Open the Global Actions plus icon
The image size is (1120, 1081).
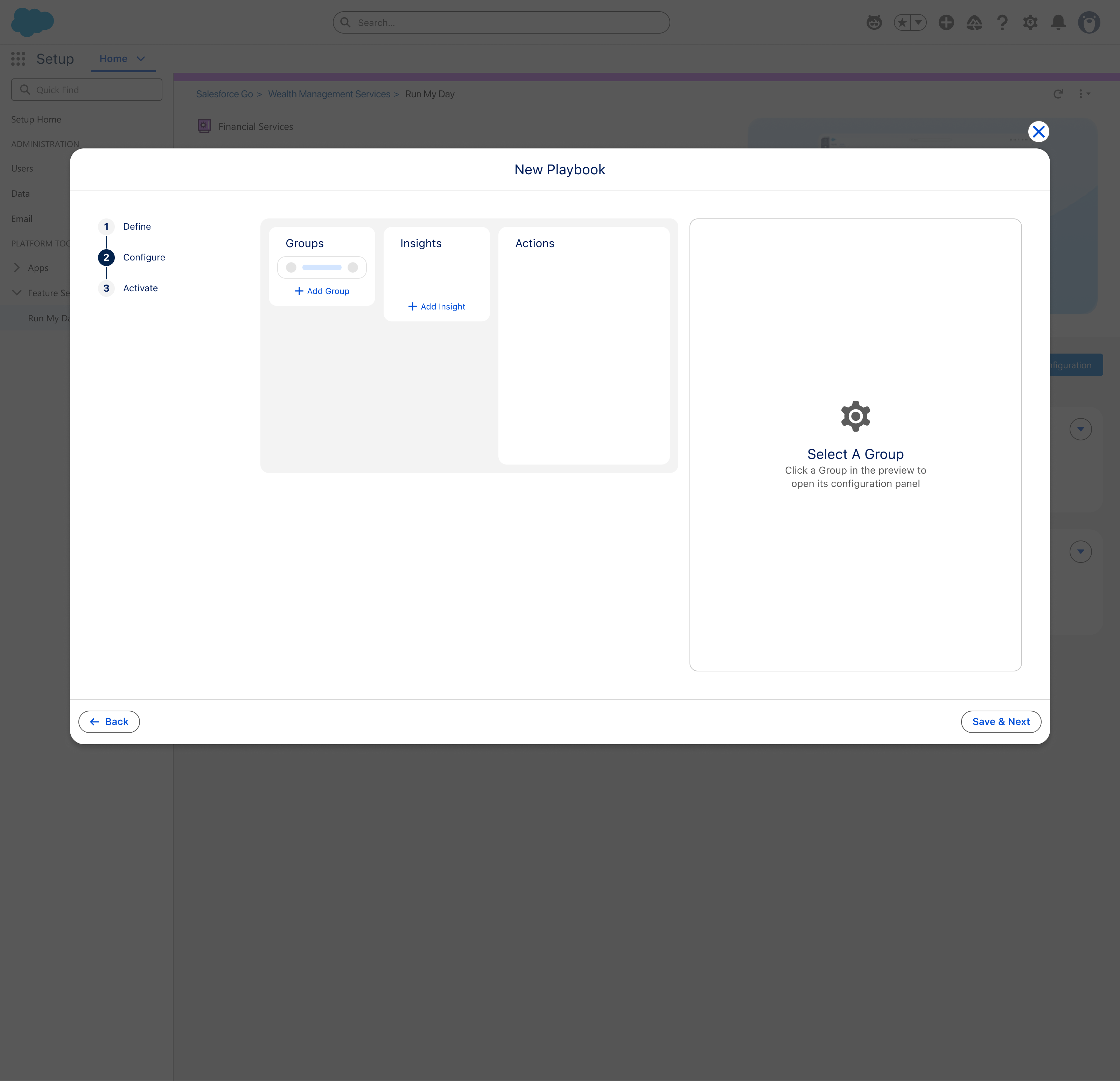(946, 22)
